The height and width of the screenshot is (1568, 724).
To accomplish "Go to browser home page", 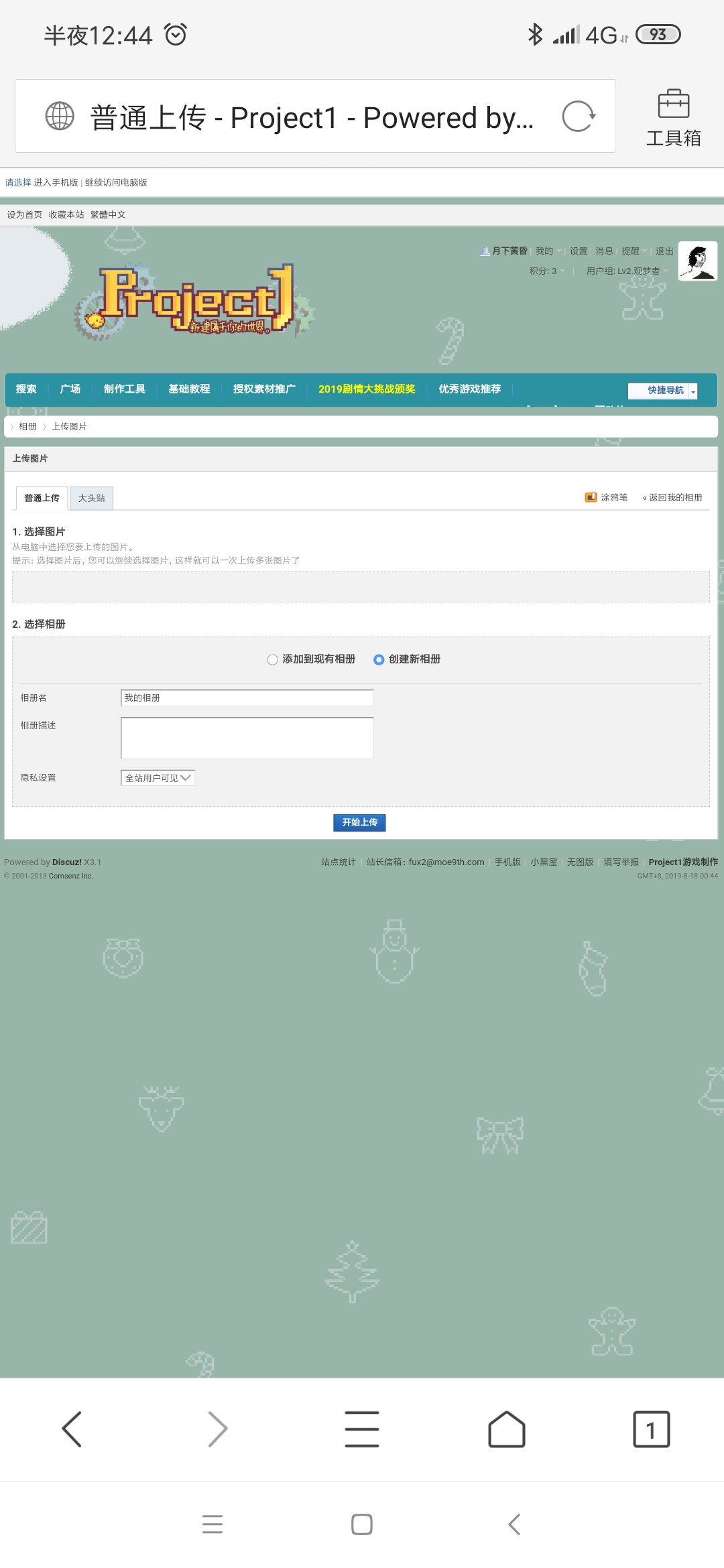I will tap(507, 1429).
